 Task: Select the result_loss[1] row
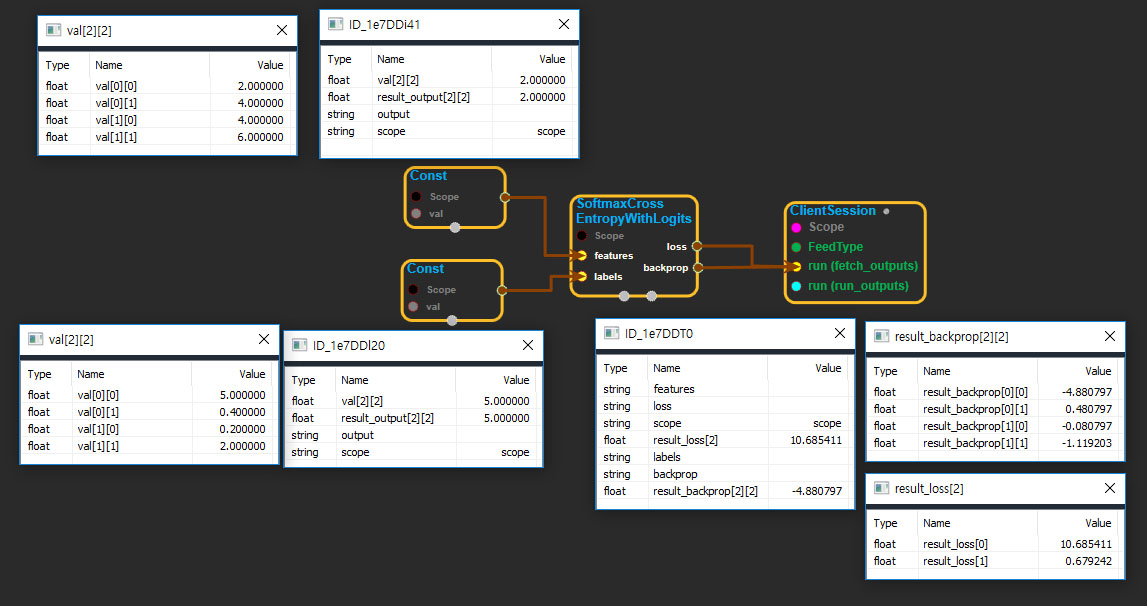click(x=994, y=561)
